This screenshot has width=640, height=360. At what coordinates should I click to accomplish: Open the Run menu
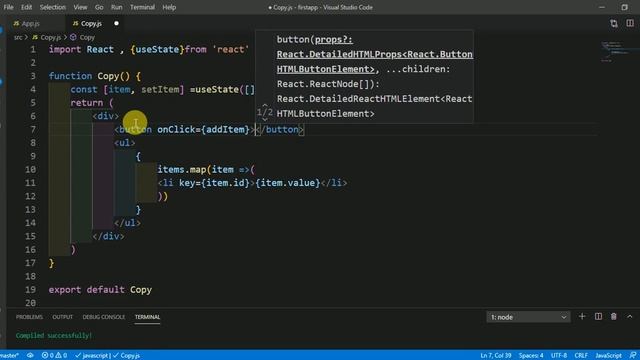[116, 7]
